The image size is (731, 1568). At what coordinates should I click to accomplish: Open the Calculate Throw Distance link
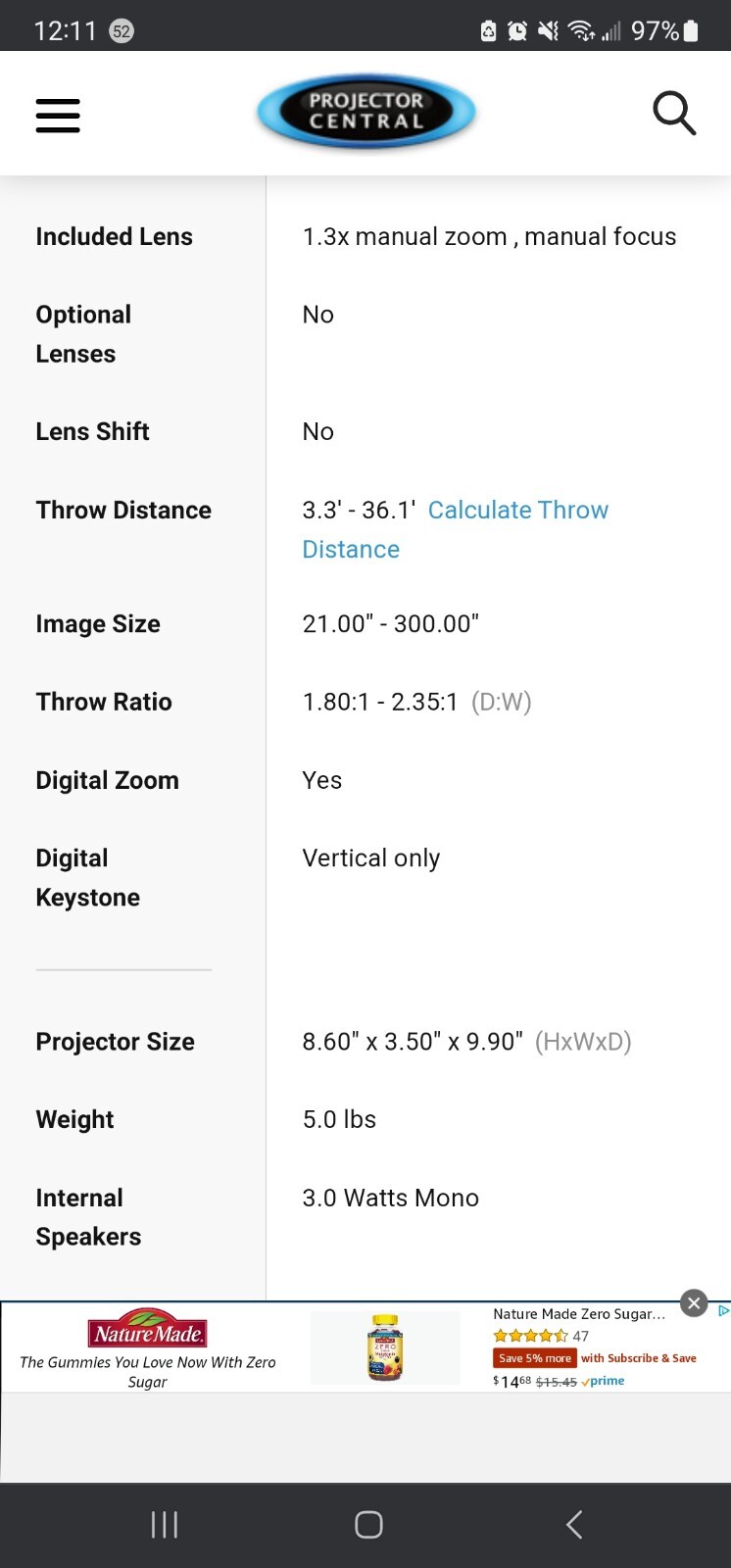tap(456, 529)
